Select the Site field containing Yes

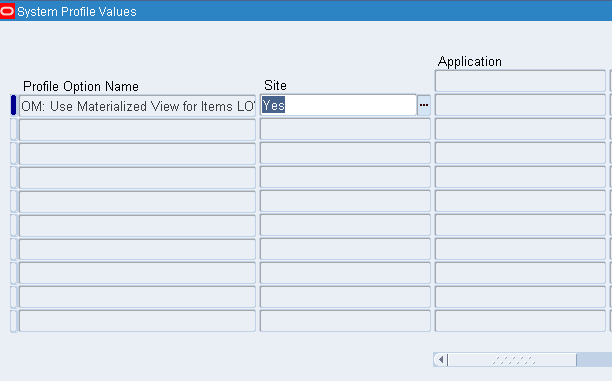(338, 105)
